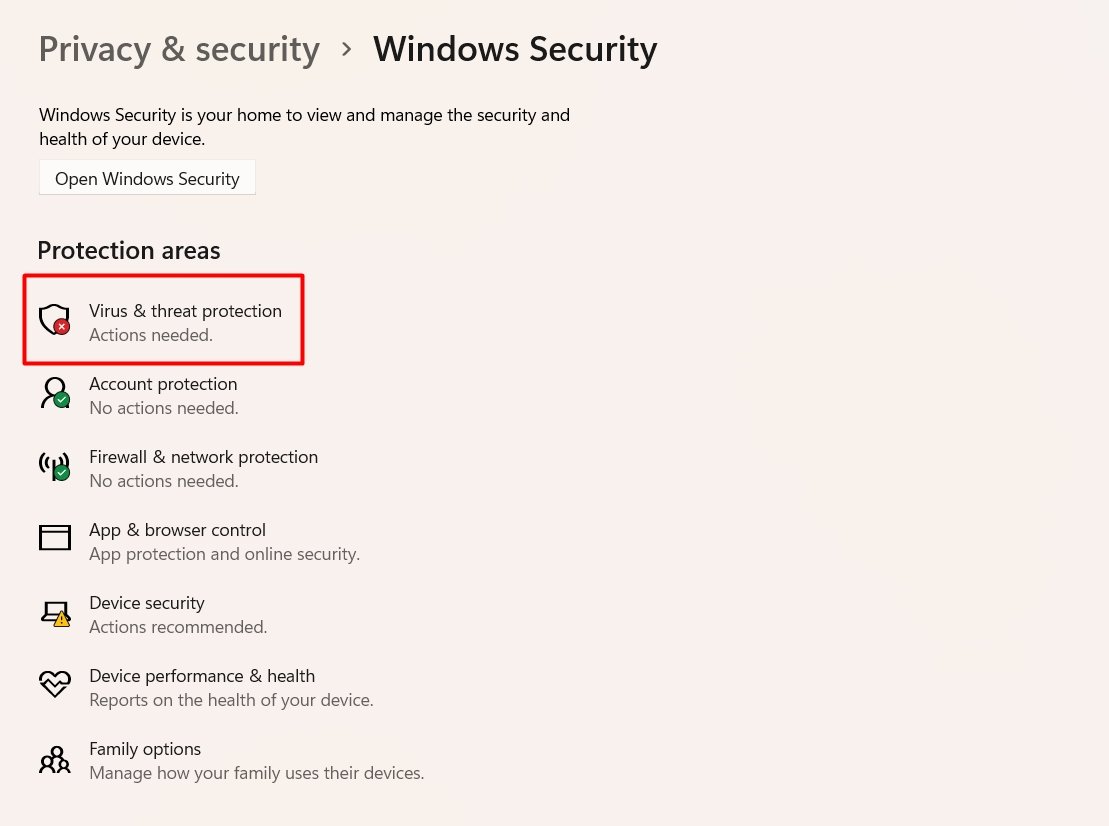Viewport: 1109px width, 826px height.
Task: Click the Family options people icon
Action: pyautogui.click(x=54, y=760)
